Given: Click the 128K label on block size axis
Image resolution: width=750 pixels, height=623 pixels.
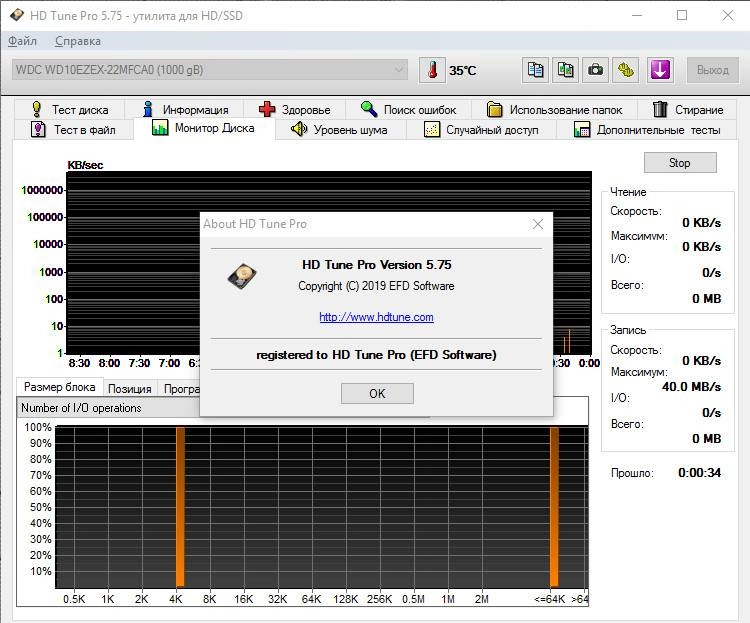Looking at the screenshot, I should click(x=345, y=599).
